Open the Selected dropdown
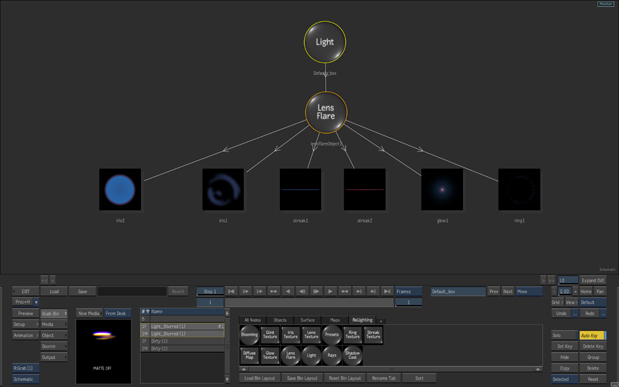 coord(565,379)
